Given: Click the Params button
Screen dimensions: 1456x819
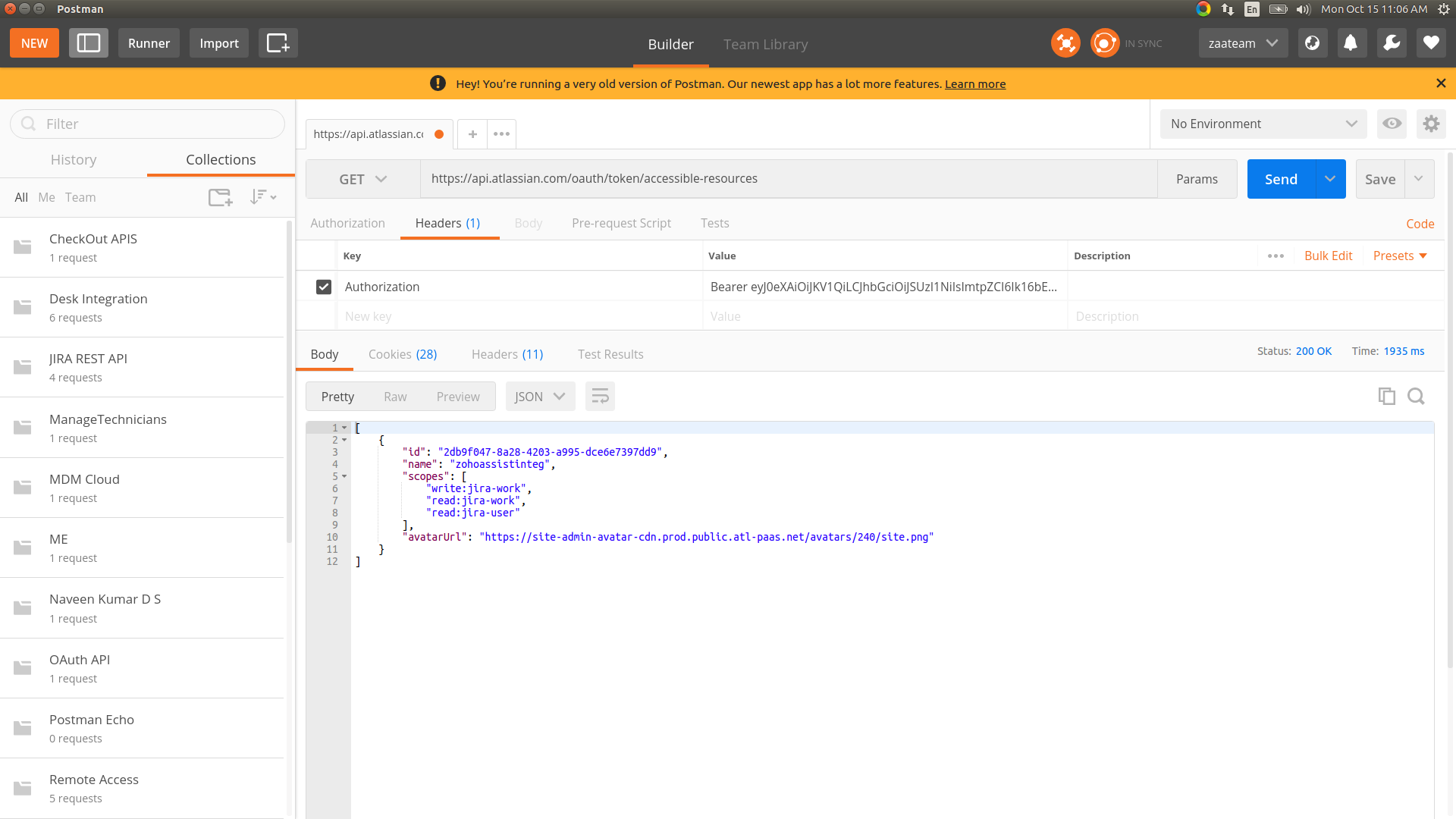Looking at the screenshot, I should pyautogui.click(x=1197, y=179).
